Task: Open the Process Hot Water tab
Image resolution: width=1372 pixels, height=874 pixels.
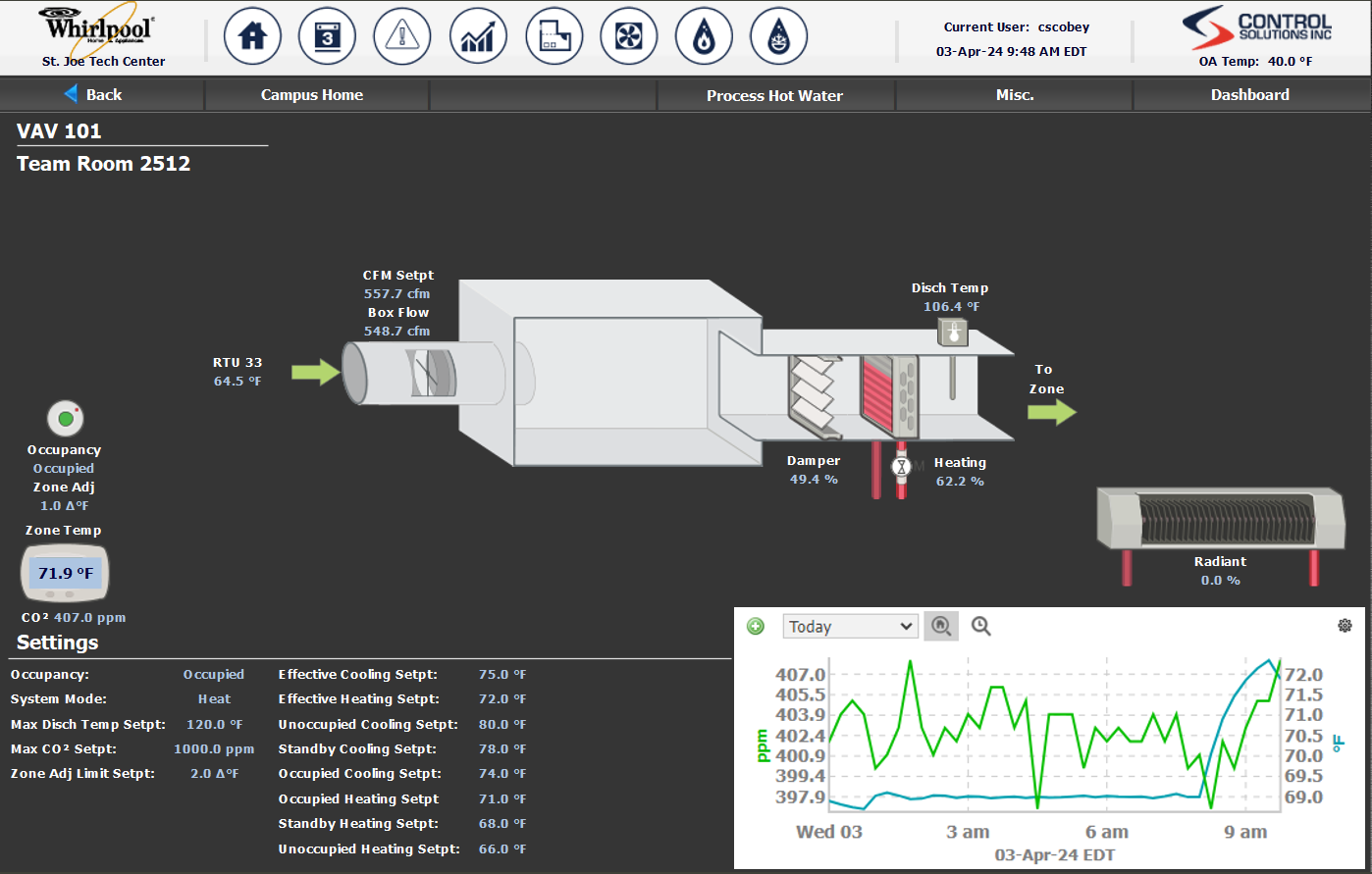Action: click(774, 95)
